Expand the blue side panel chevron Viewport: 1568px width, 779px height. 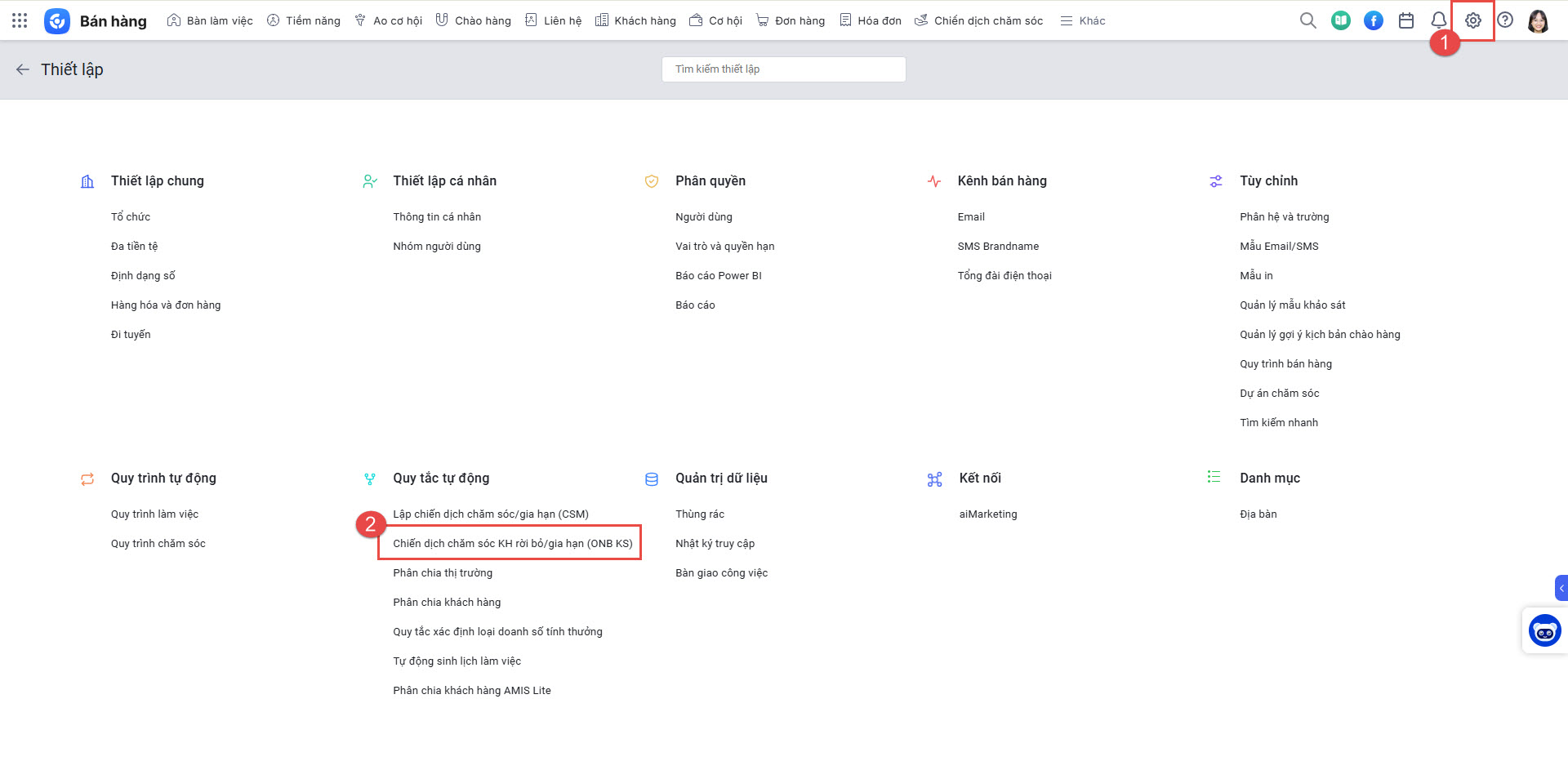point(1561,588)
